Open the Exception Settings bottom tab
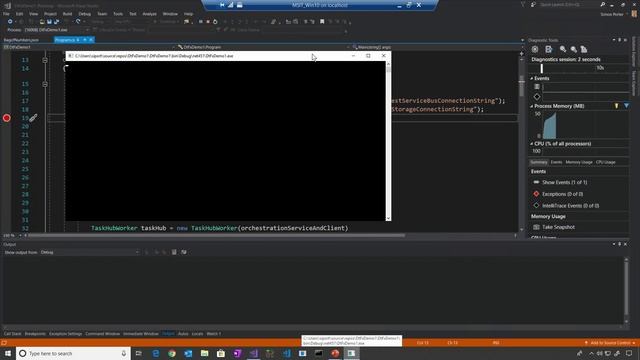The image size is (640, 360). click(65, 334)
